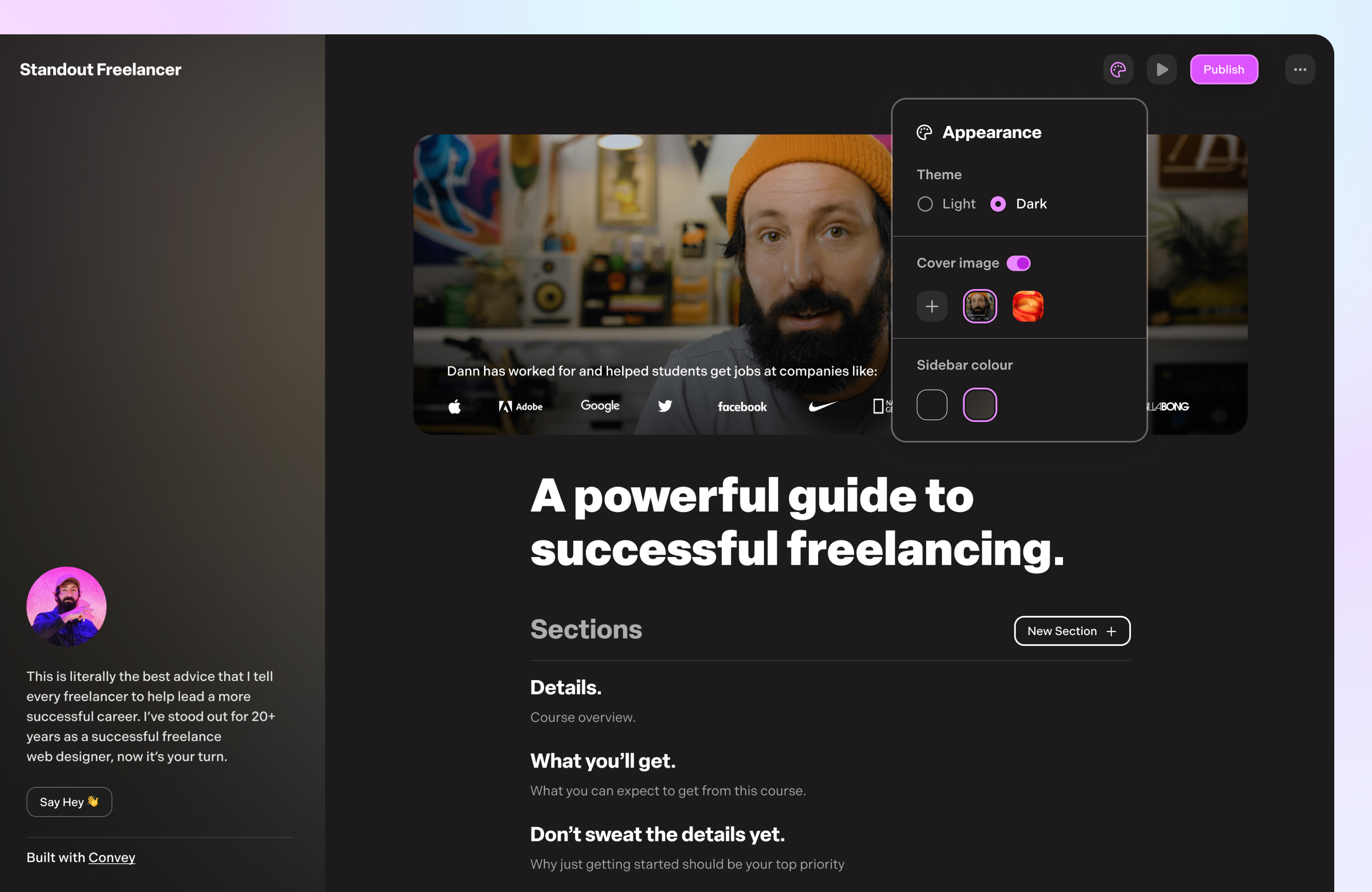
Task: Open the Appearance palette icon in toolbar
Action: point(1118,70)
